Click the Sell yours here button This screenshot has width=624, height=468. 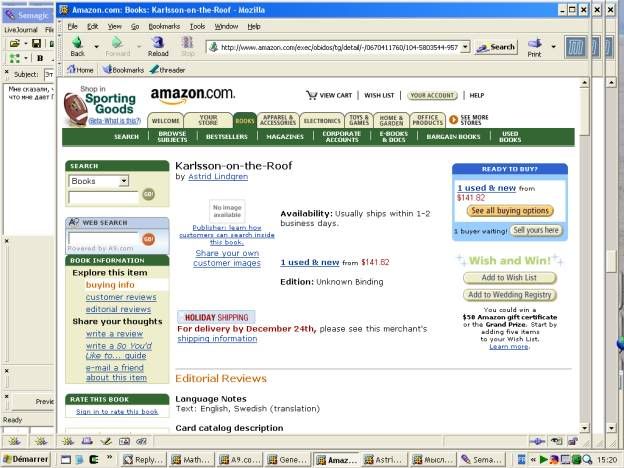pyautogui.click(x=536, y=230)
